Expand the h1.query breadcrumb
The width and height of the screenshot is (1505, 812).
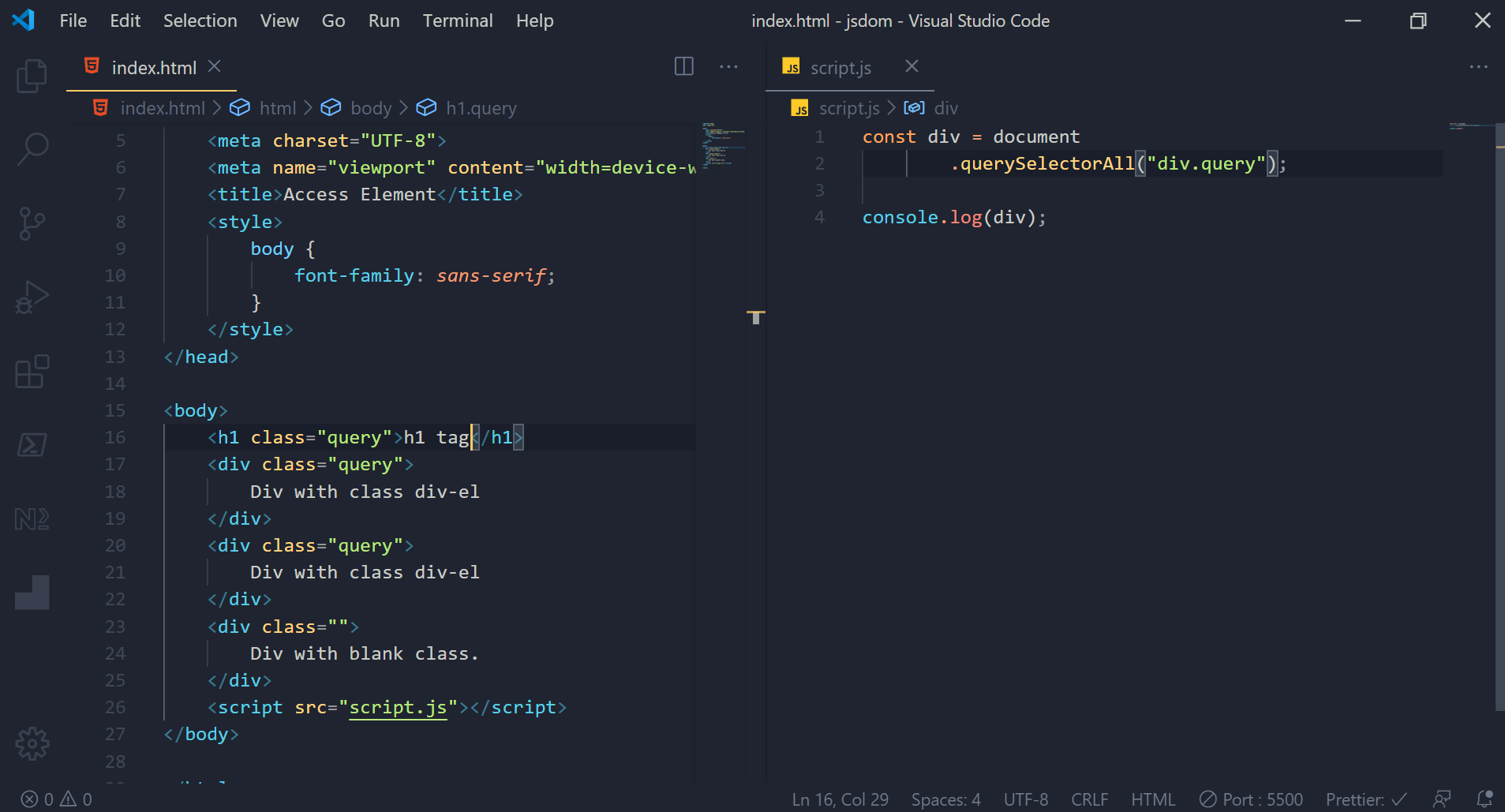[x=481, y=107]
